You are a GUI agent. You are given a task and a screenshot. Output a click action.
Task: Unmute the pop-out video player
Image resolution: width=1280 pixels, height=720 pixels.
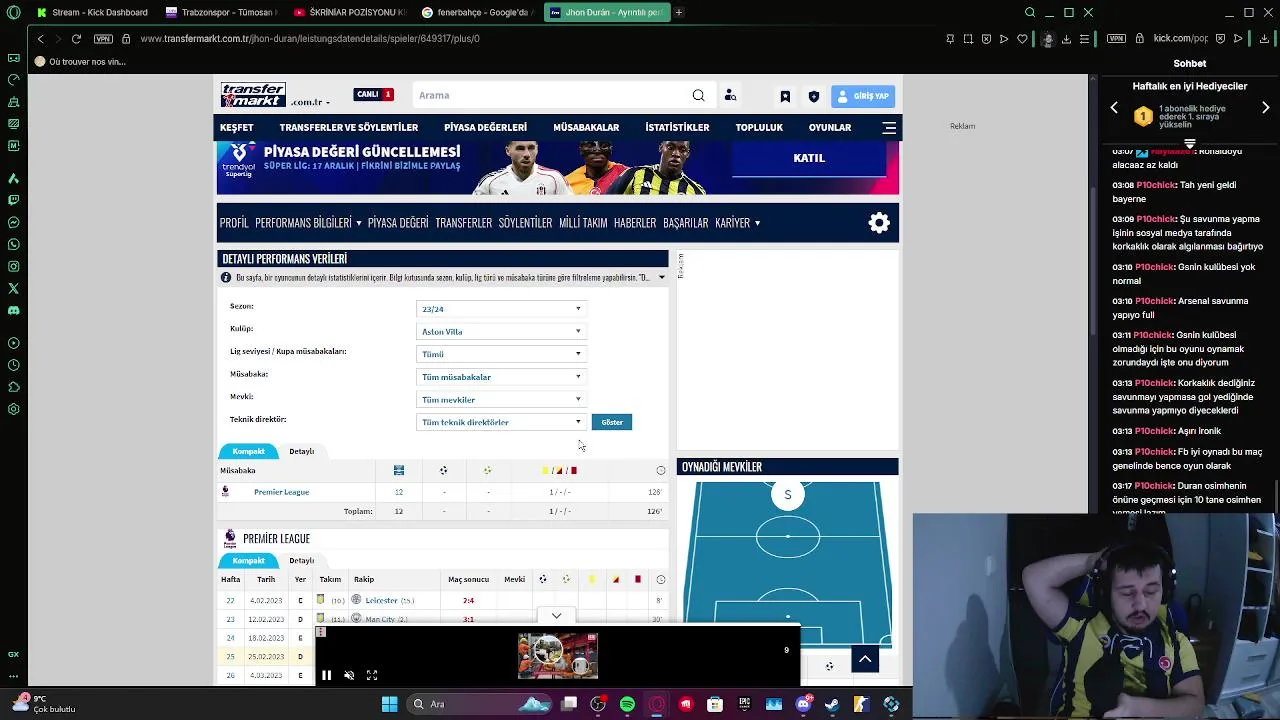[x=349, y=676]
